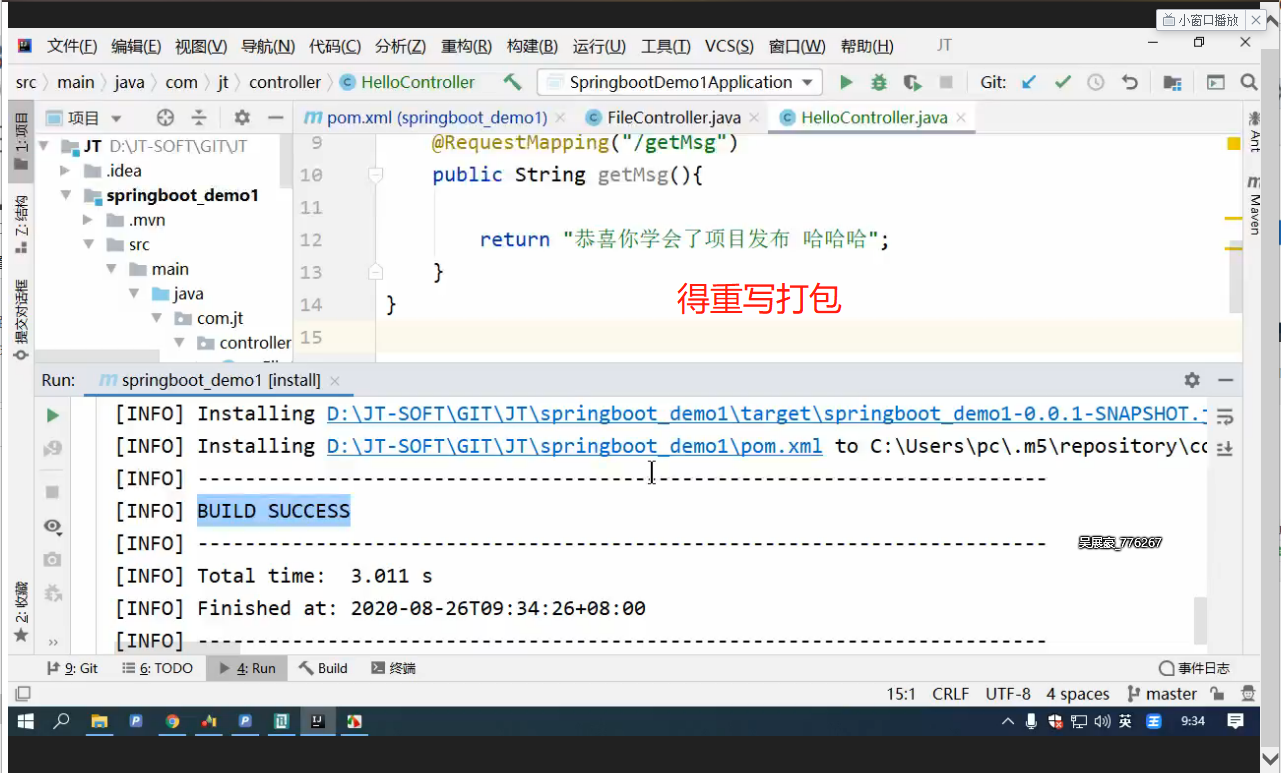This screenshot has height=773, width=1281.
Task: Switch to the FileController.java tab
Action: click(672, 118)
